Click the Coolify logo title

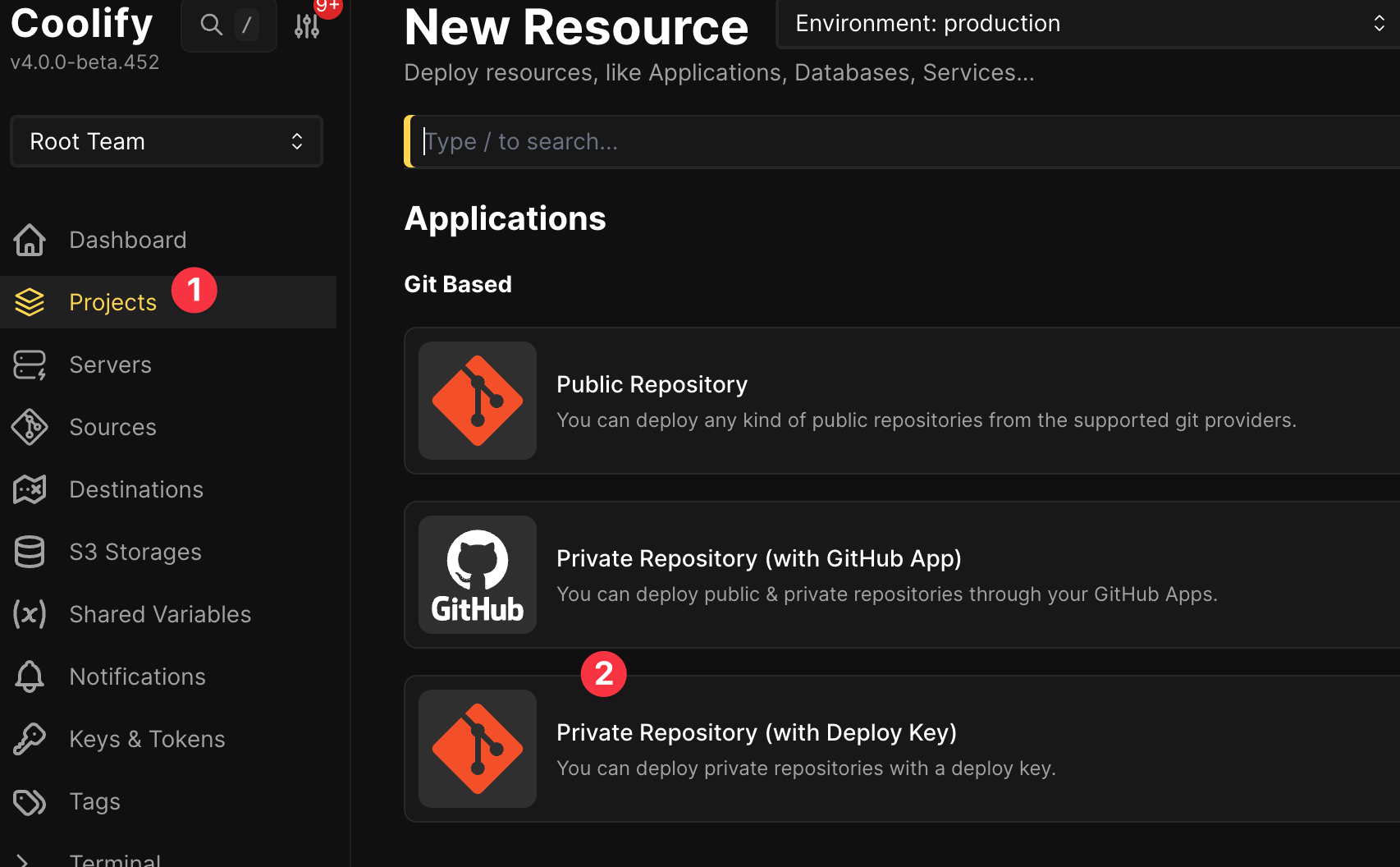tap(82, 23)
